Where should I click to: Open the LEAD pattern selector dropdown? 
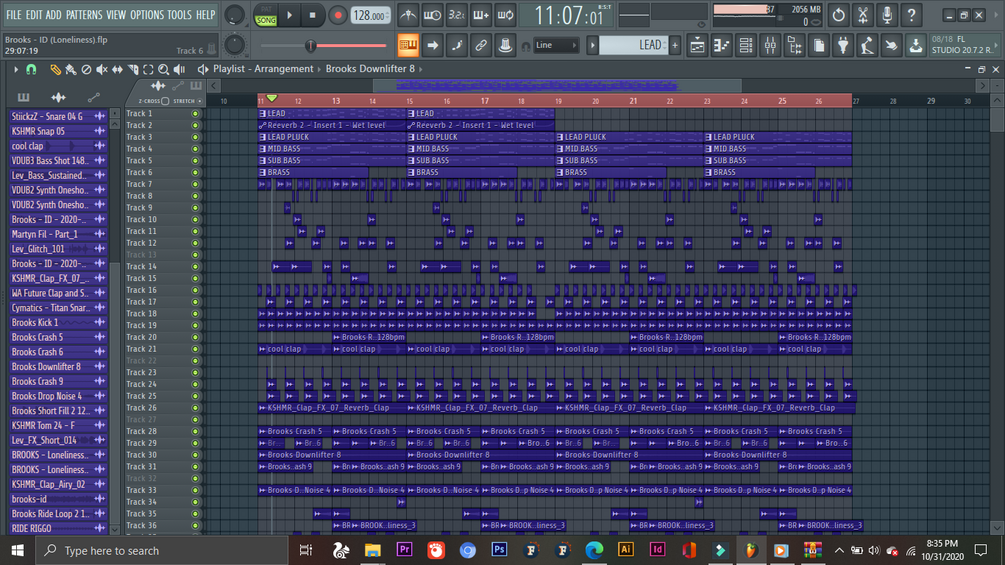click(x=633, y=45)
